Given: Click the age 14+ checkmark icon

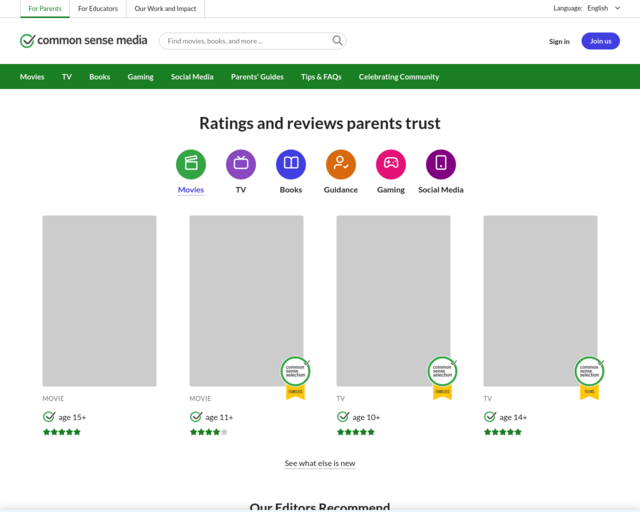Looking at the screenshot, I should [x=490, y=417].
